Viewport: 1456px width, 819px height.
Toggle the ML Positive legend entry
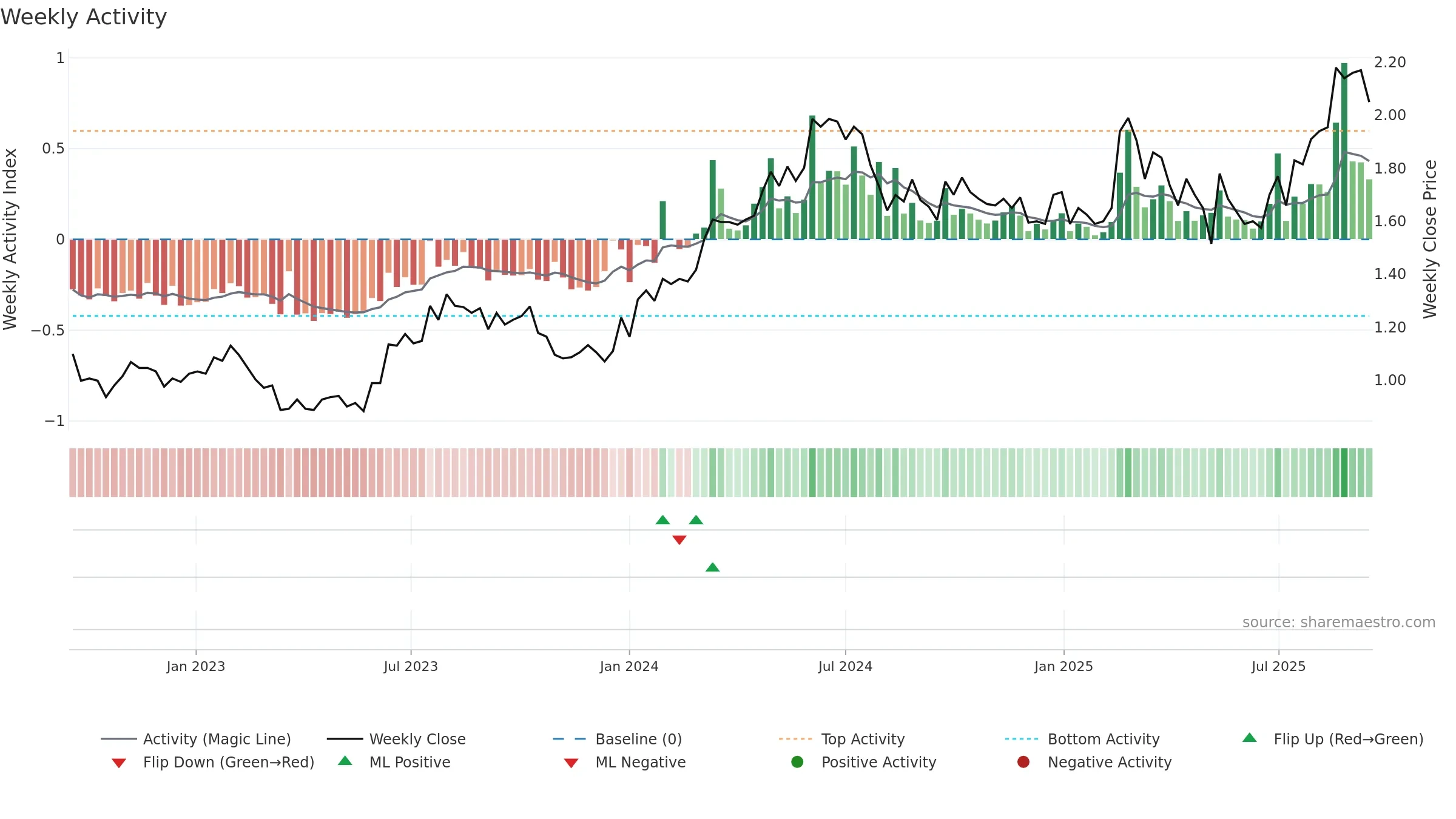pos(394,762)
